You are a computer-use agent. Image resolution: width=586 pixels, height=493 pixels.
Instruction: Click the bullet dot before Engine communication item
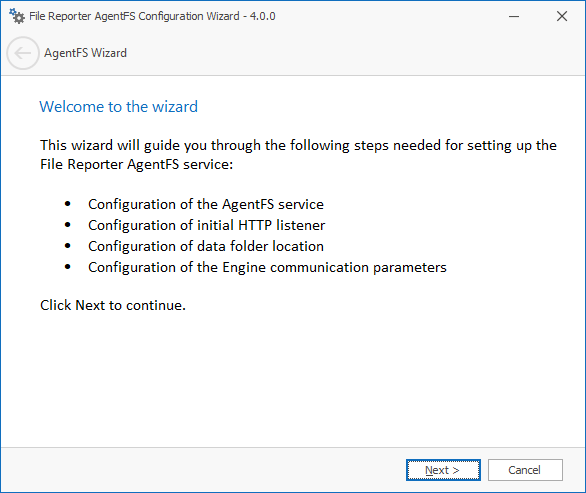pyautogui.click(x=68, y=267)
